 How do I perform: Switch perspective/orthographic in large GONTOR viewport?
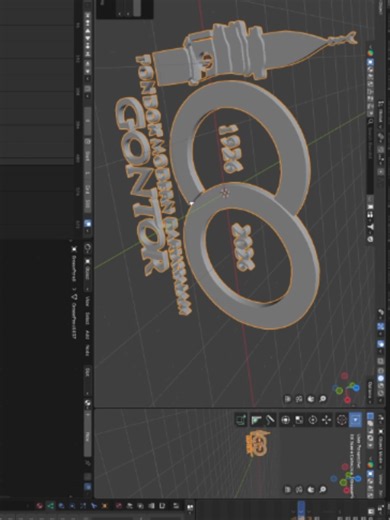coord(288,398)
